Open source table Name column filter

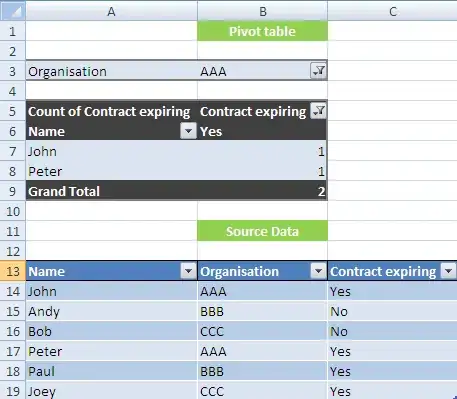point(188,271)
